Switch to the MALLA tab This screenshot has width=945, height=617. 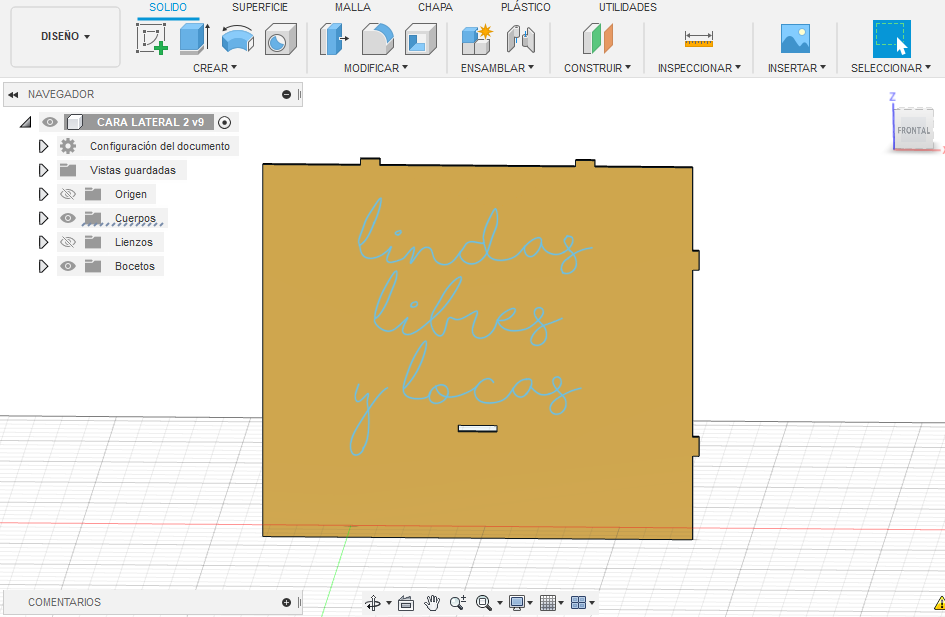pyautogui.click(x=353, y=7)
